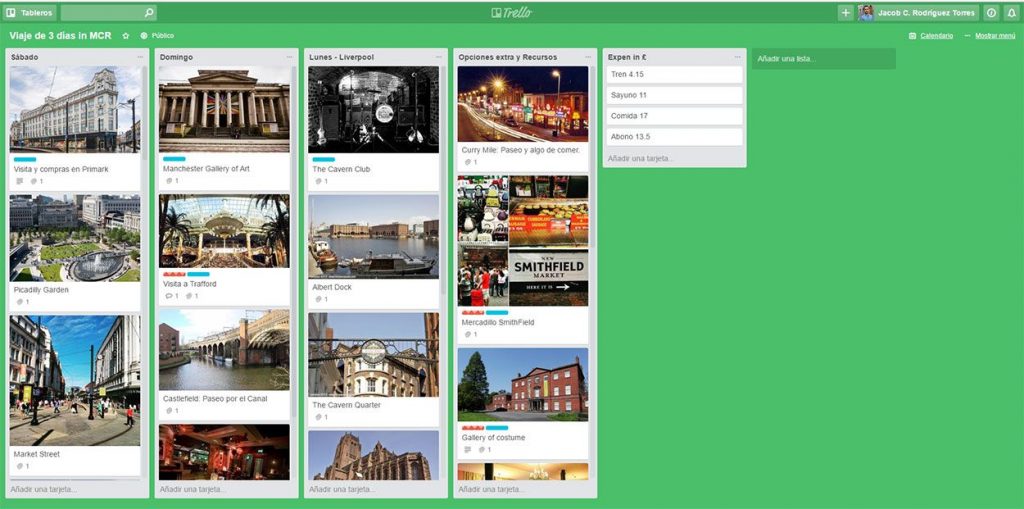The height and width of the screenshot is (509, 1024).
Task: Open The Cavern Quarter card title
Action: (346, 405)
